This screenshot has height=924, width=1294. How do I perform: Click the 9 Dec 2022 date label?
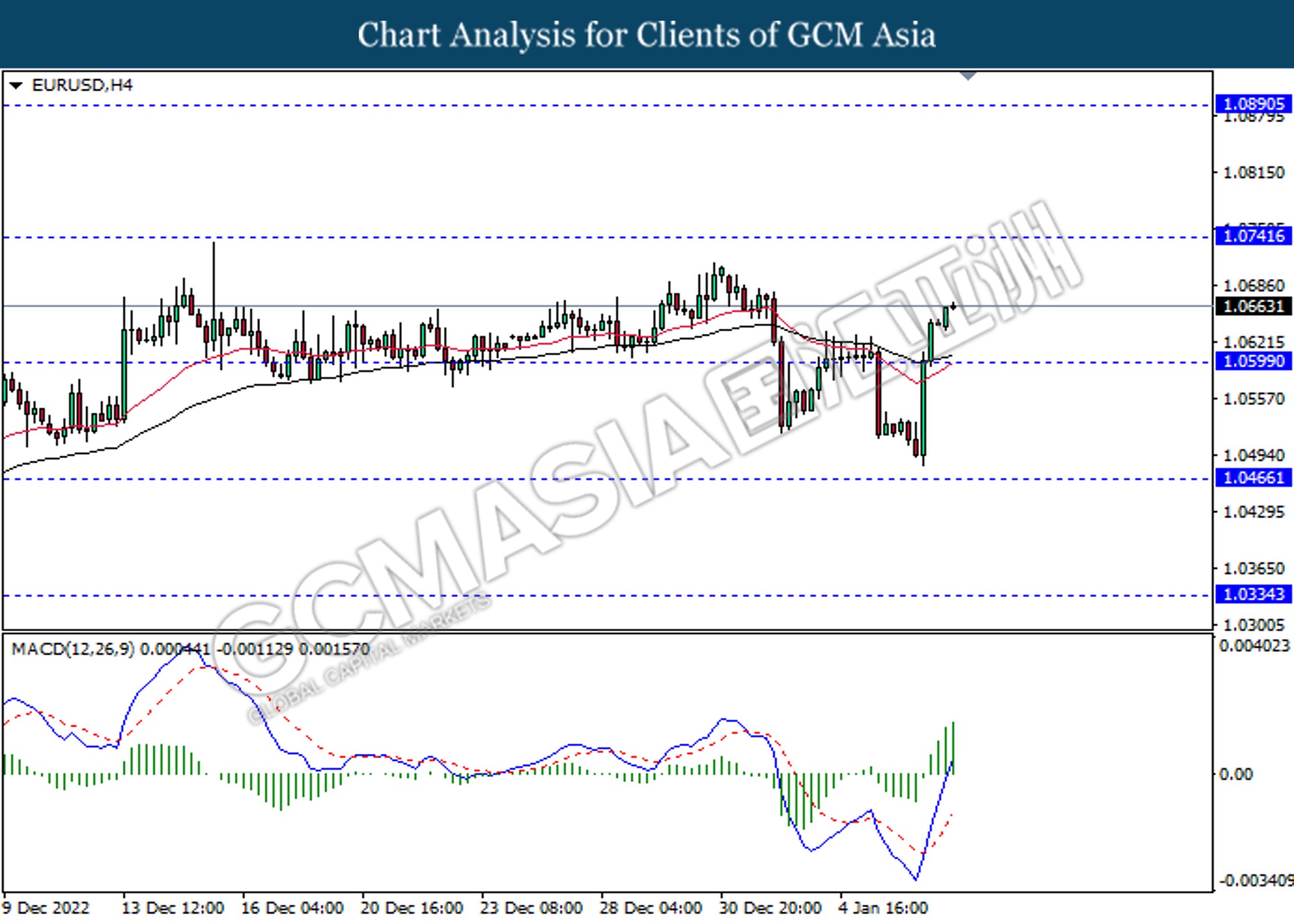tap(46, 908)
